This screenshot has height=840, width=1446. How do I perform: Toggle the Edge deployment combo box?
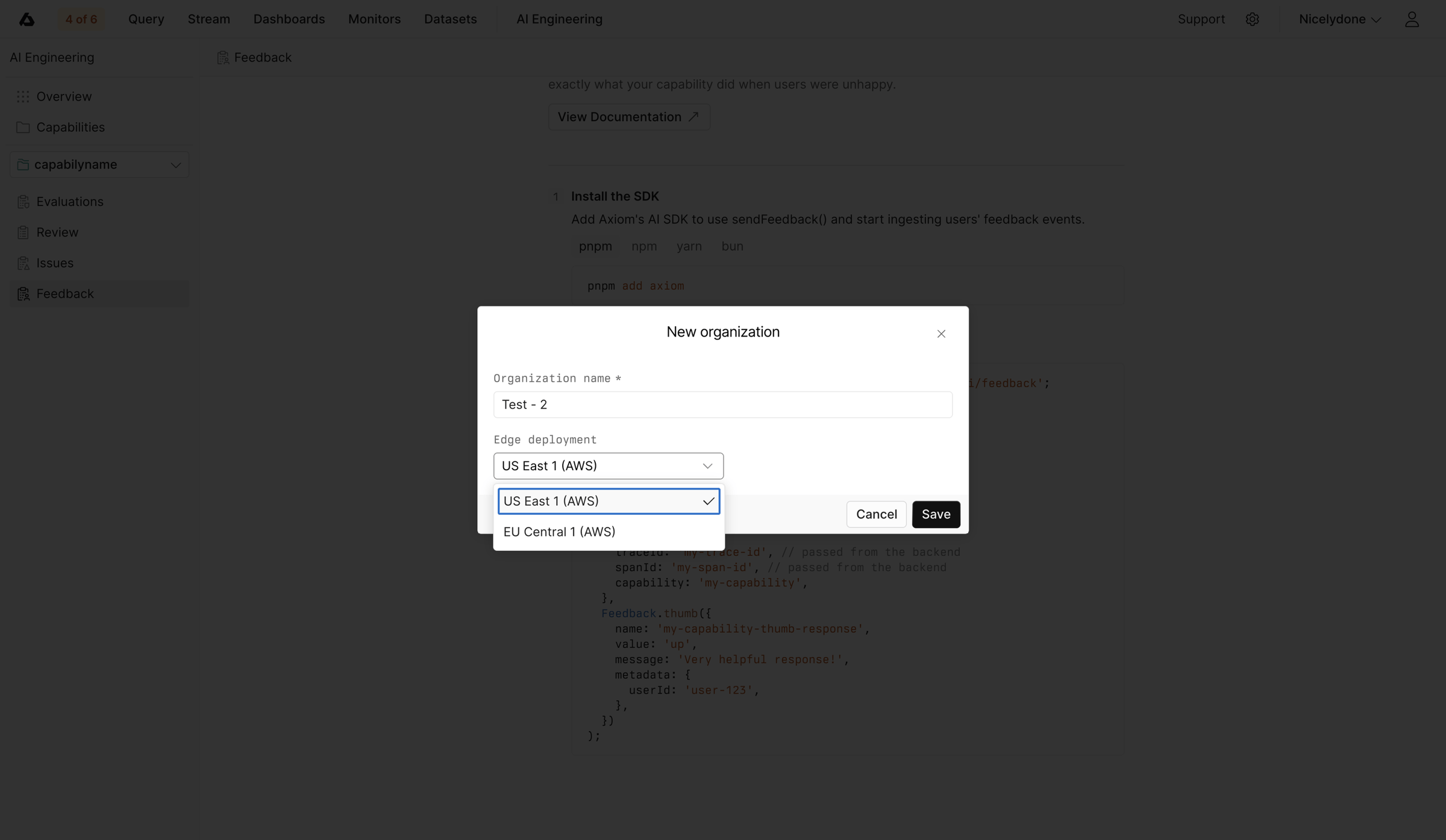609,466
